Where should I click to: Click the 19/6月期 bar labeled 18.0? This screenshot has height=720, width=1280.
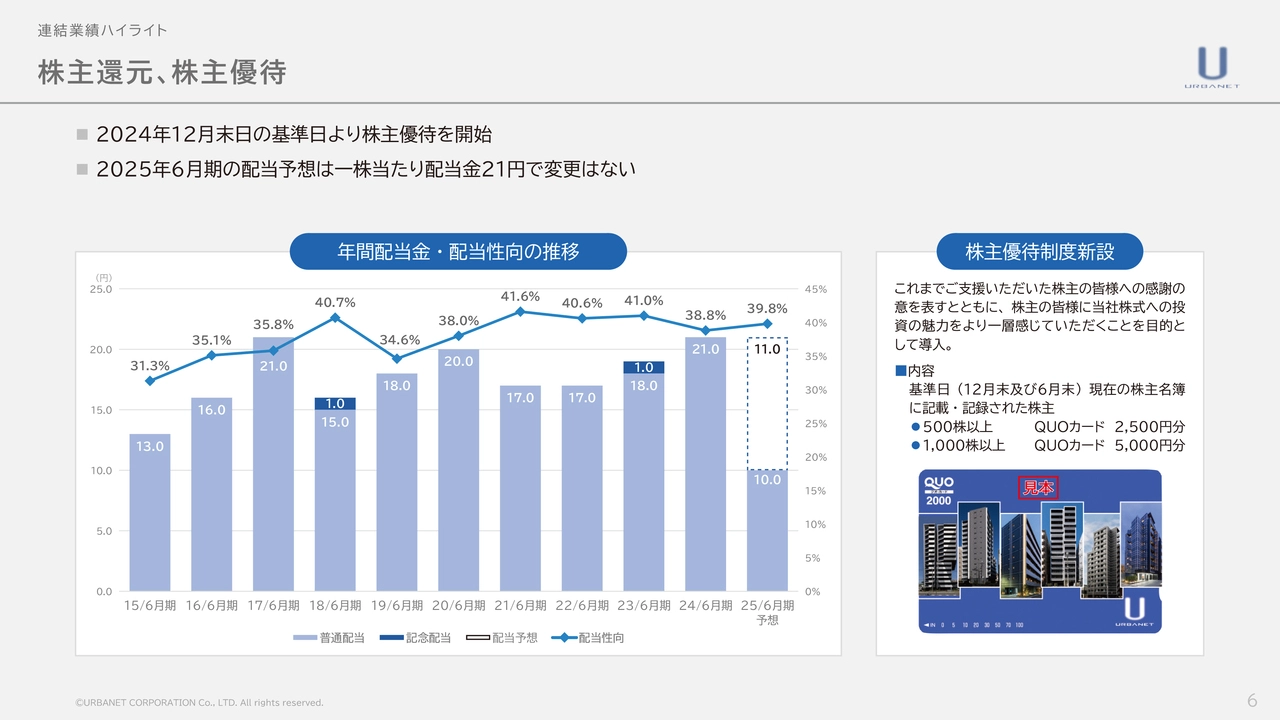(397, 482)
